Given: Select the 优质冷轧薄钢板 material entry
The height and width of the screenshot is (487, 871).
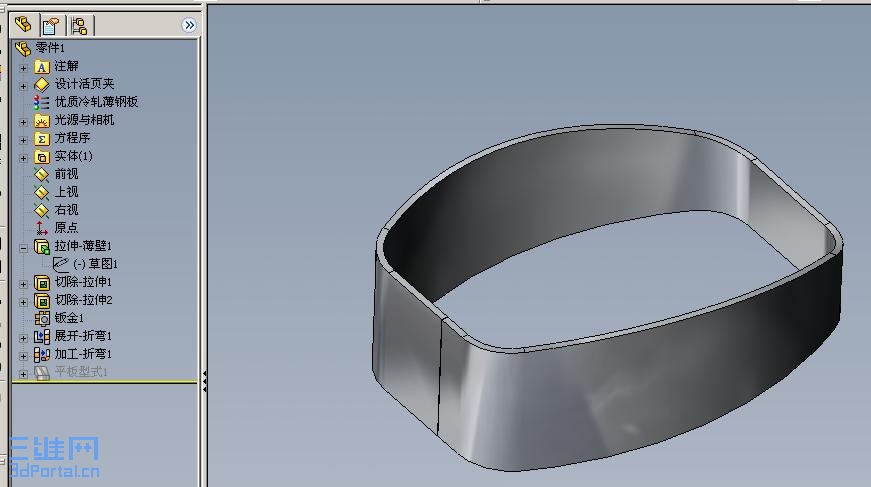Looking at the screenshot, I should pyautogui.click(x=96, y=102).
